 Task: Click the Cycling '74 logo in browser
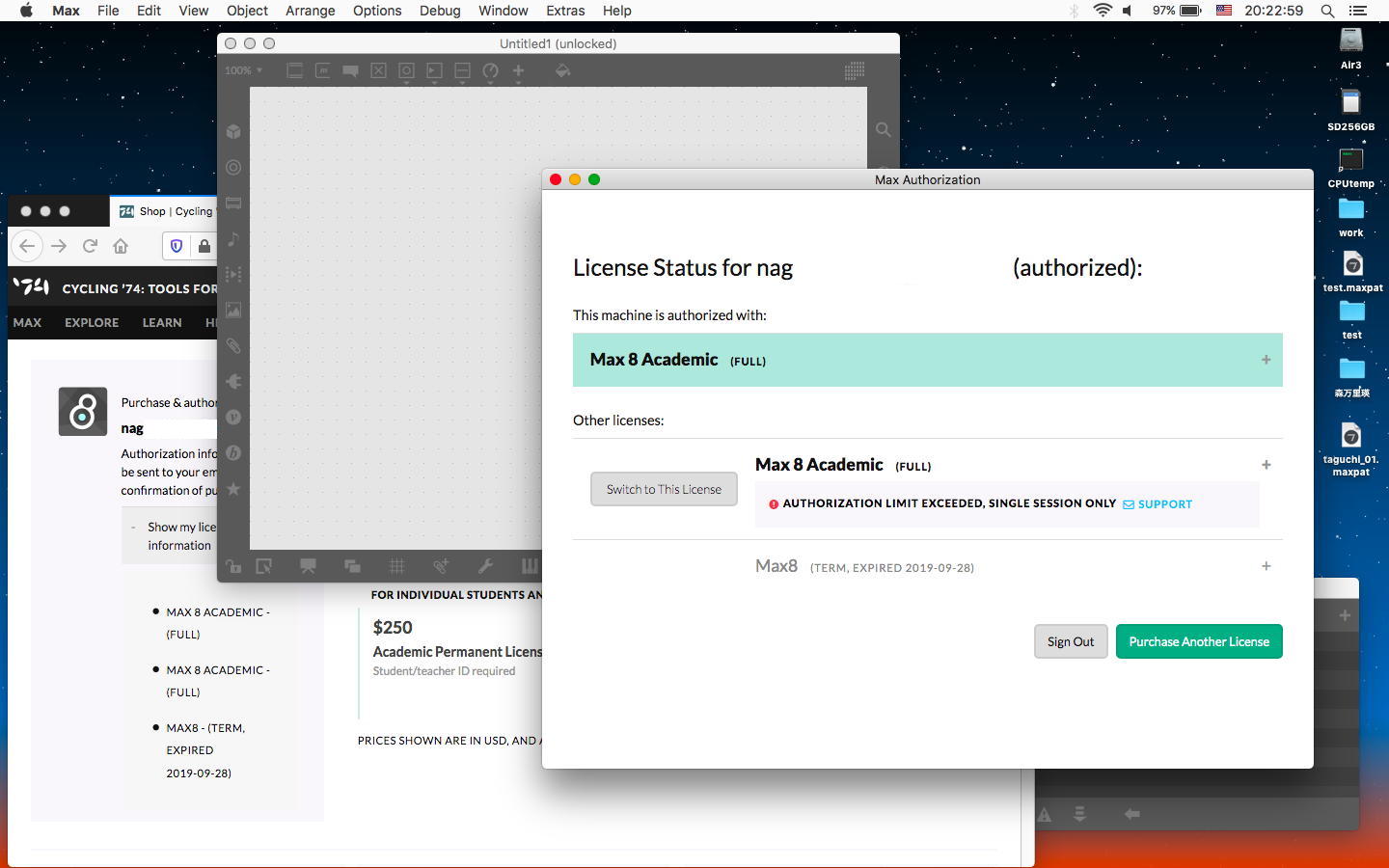[x=31, y=287]
